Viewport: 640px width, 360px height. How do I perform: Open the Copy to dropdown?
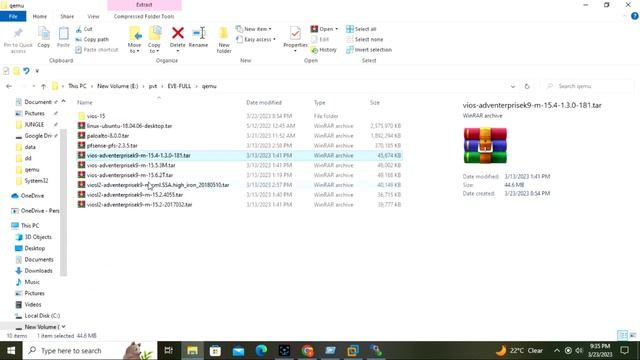click(x=154, y=40)
